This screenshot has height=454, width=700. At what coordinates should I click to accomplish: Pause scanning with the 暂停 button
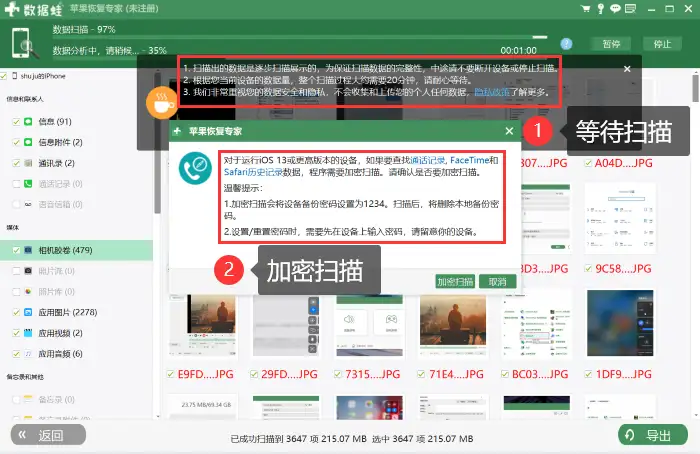click(x=611, y=44)
